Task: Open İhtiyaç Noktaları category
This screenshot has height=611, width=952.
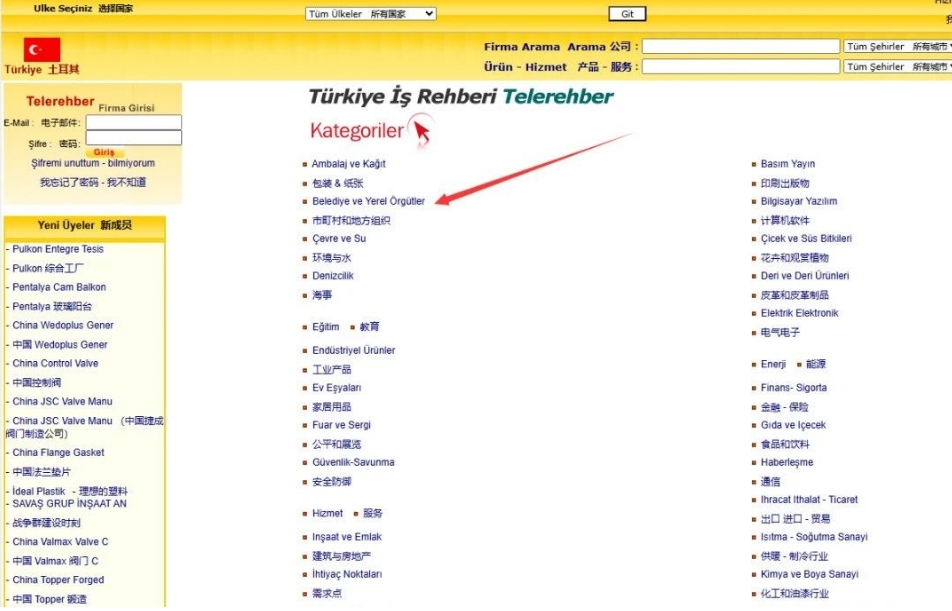Action: [x=347, y=574]
